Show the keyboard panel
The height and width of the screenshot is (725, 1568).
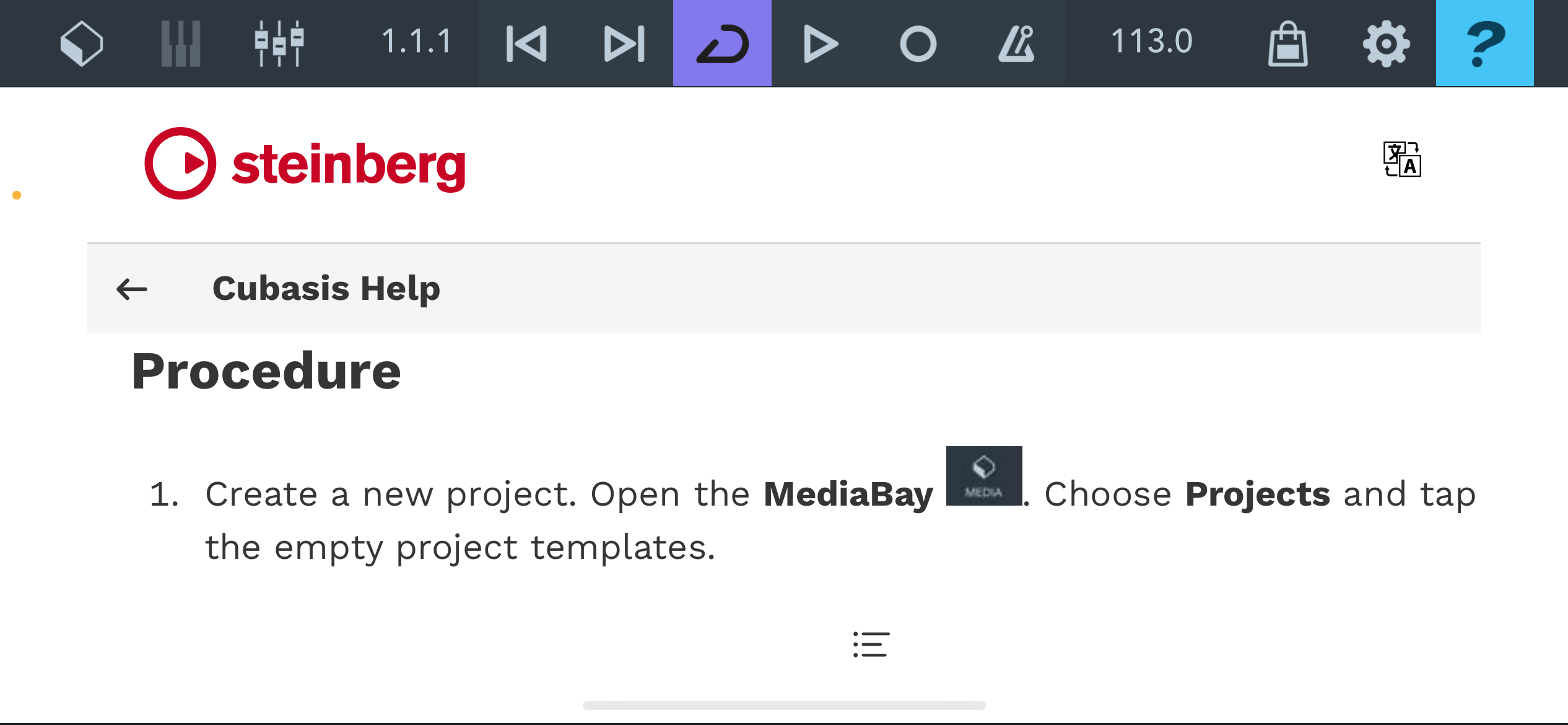[x=180, y=43]
